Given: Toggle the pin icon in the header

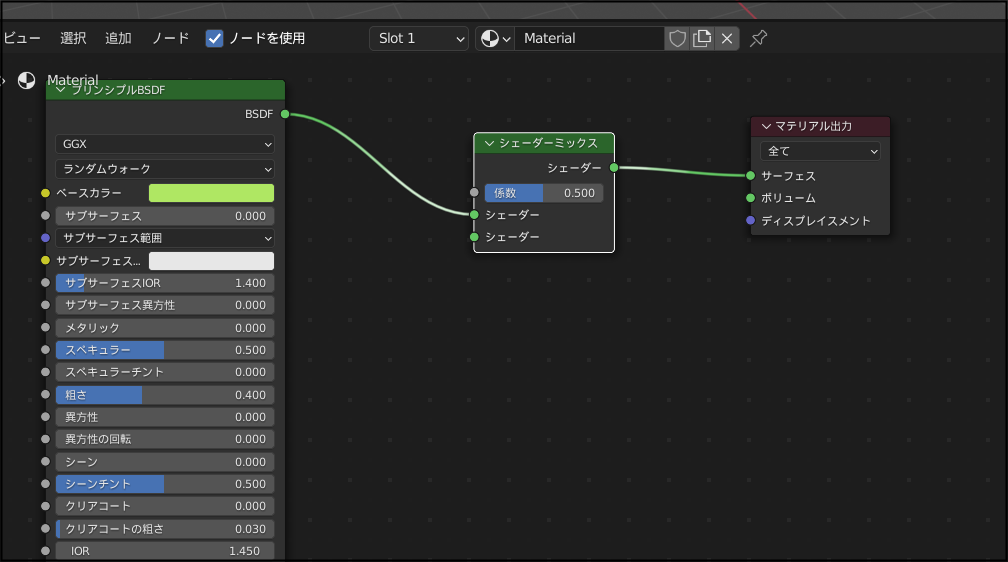Looking at the screenshot, I should click(759, 39).
